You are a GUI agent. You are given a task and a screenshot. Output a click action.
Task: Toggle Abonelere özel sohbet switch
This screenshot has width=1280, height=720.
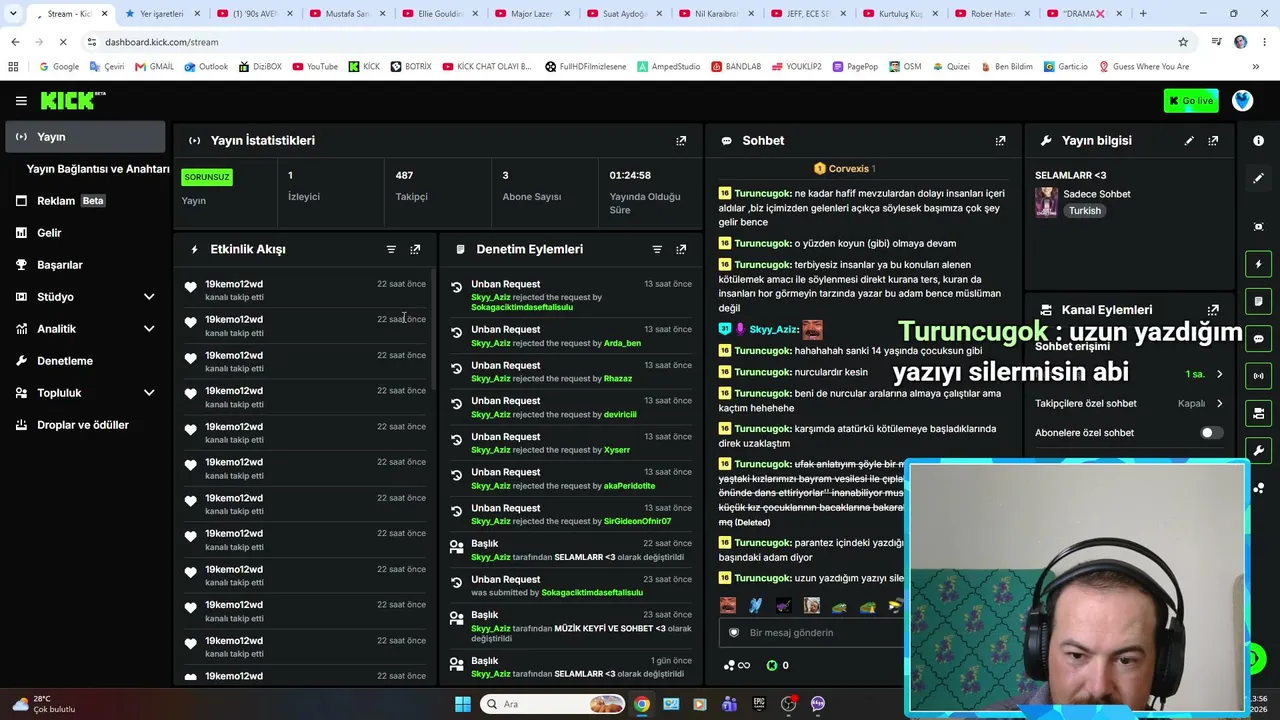[1211, 433]
